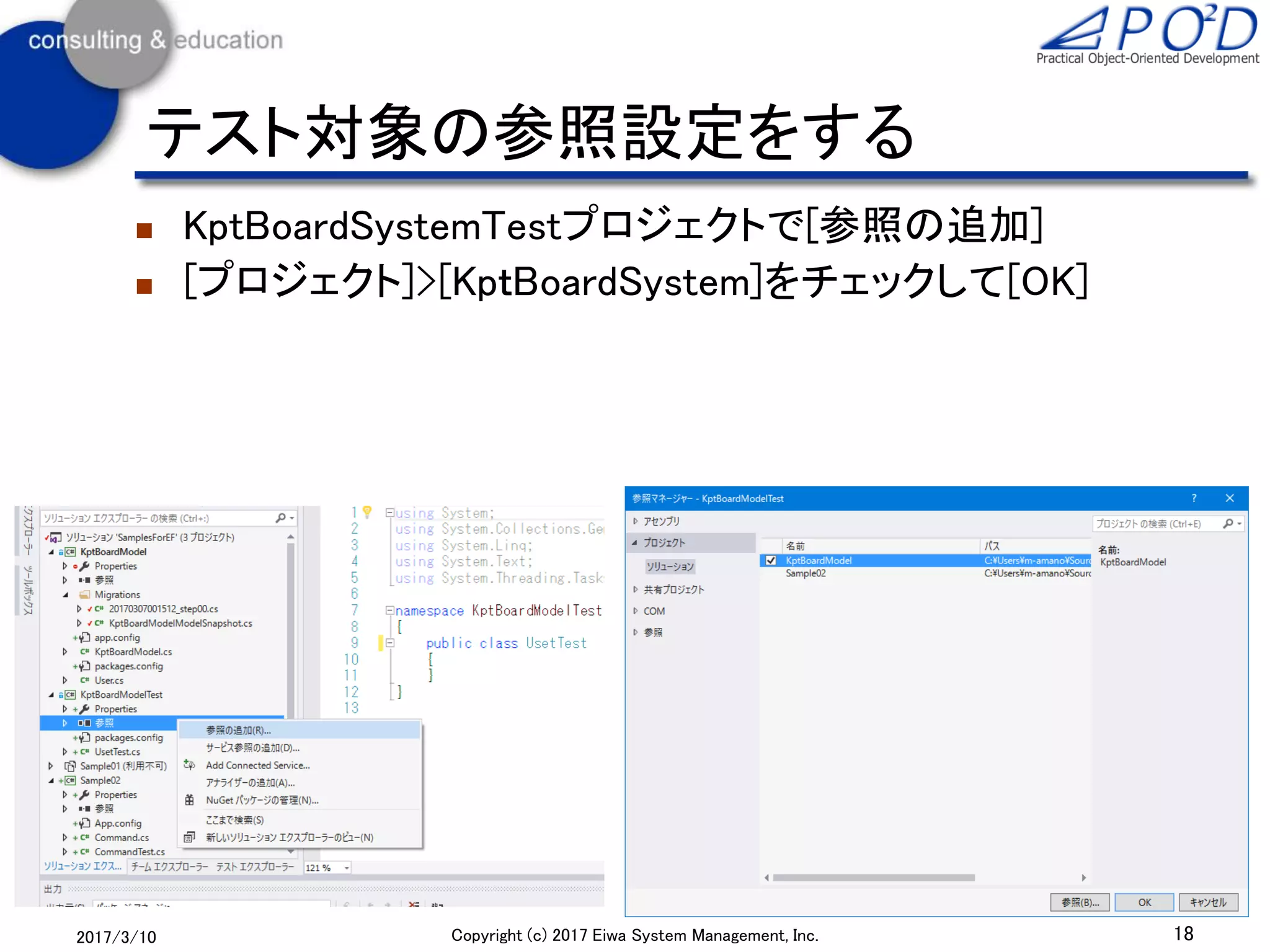
Task: Click the パス column header
Action: 1036,545
